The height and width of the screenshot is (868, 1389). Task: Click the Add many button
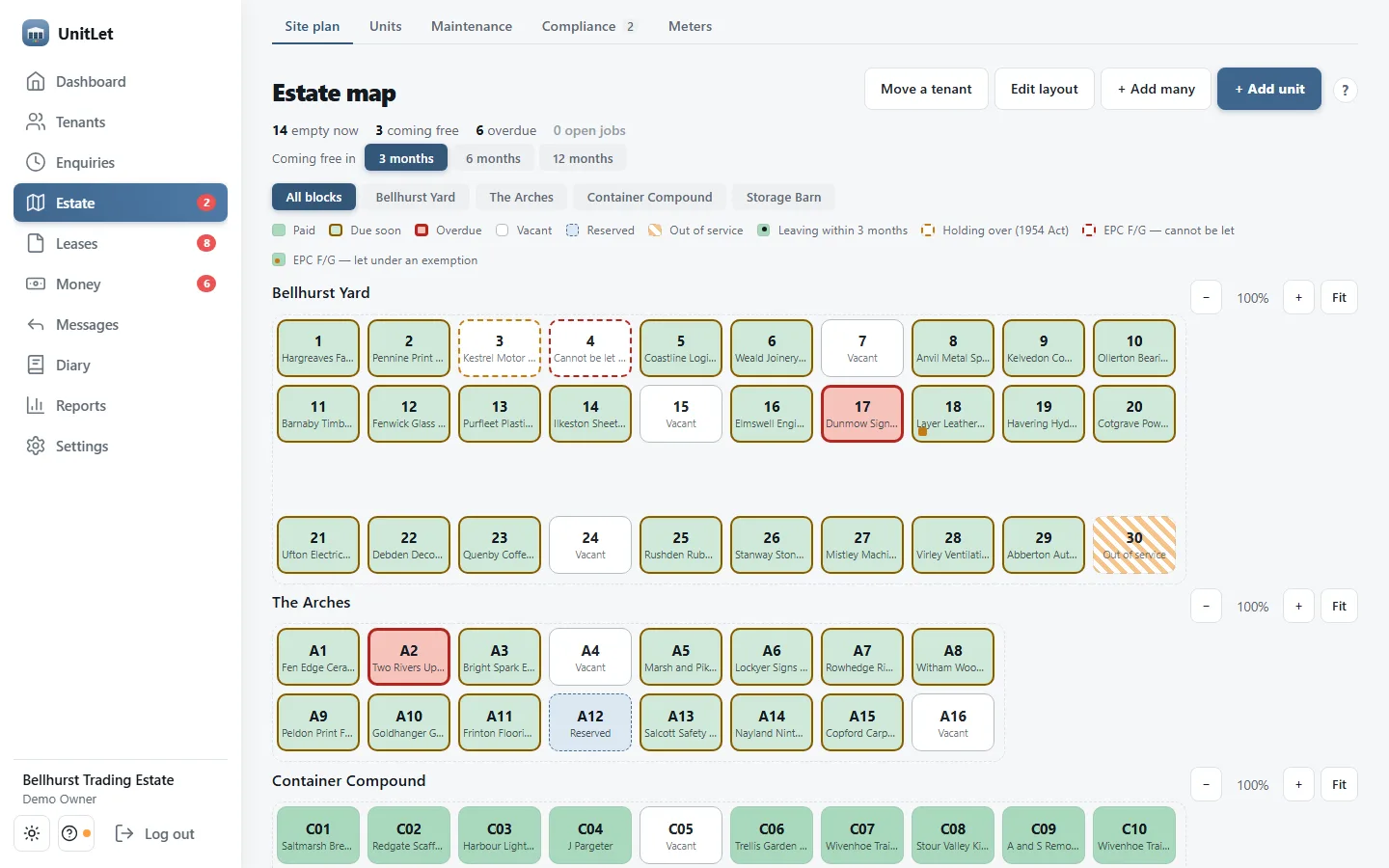tap(1156, 89)
